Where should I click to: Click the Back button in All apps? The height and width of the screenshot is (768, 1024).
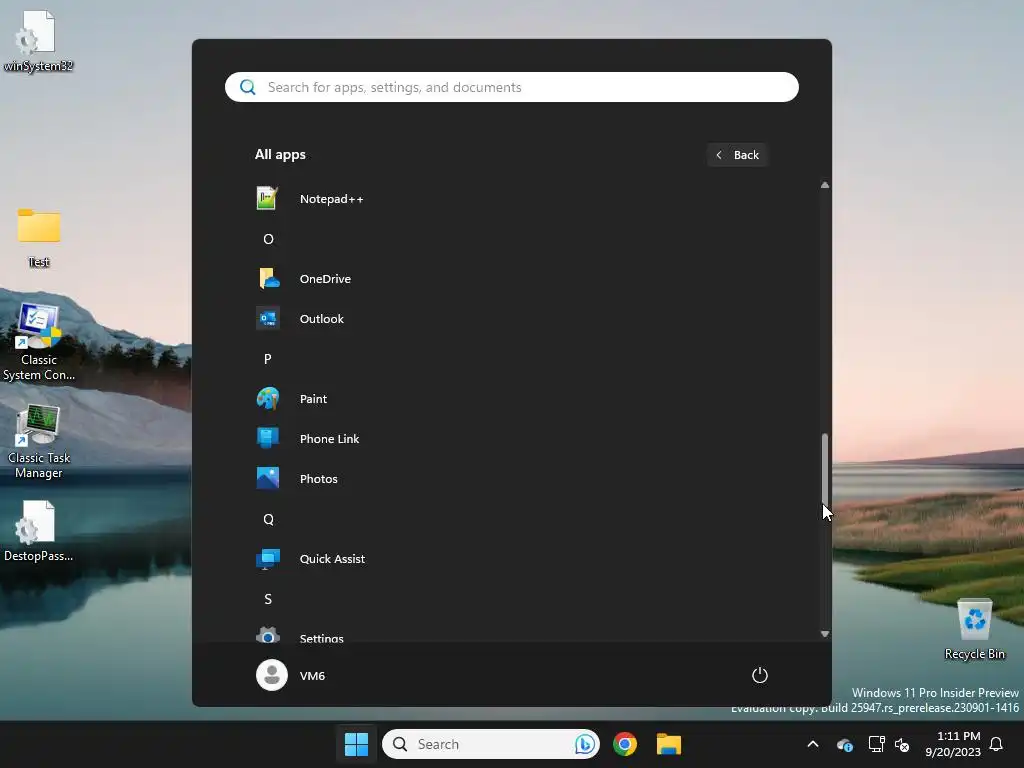(737, 155)
